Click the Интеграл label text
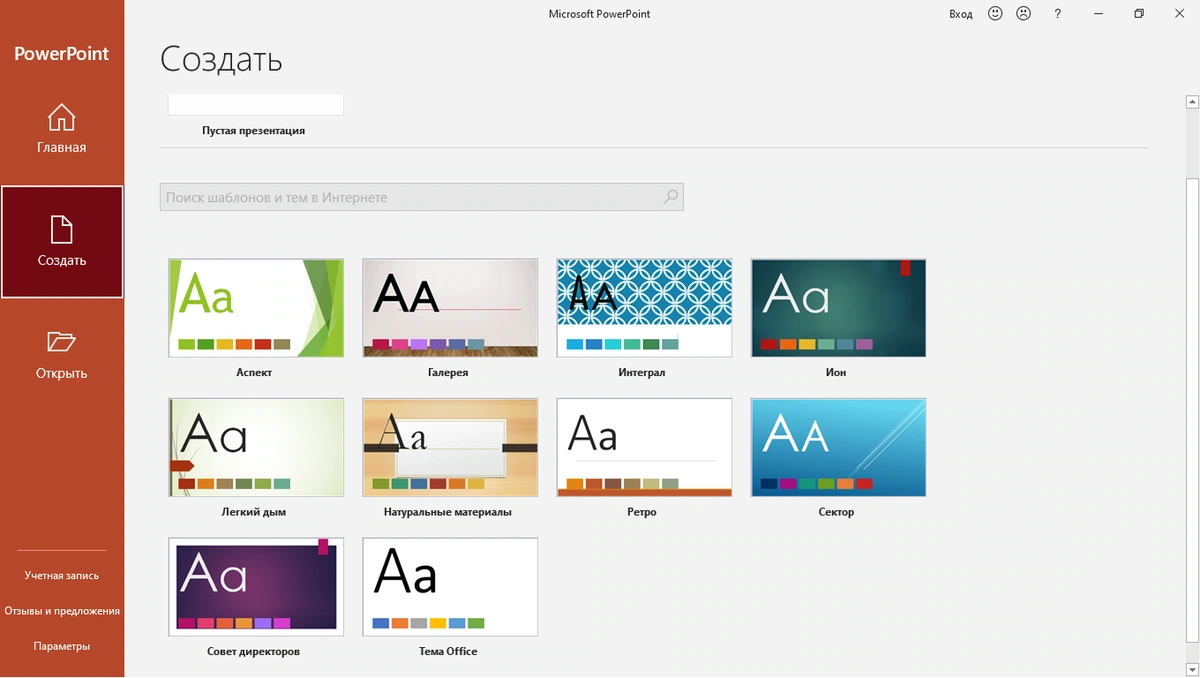Viewport: 1200px width, 678px height. point(642,372)
